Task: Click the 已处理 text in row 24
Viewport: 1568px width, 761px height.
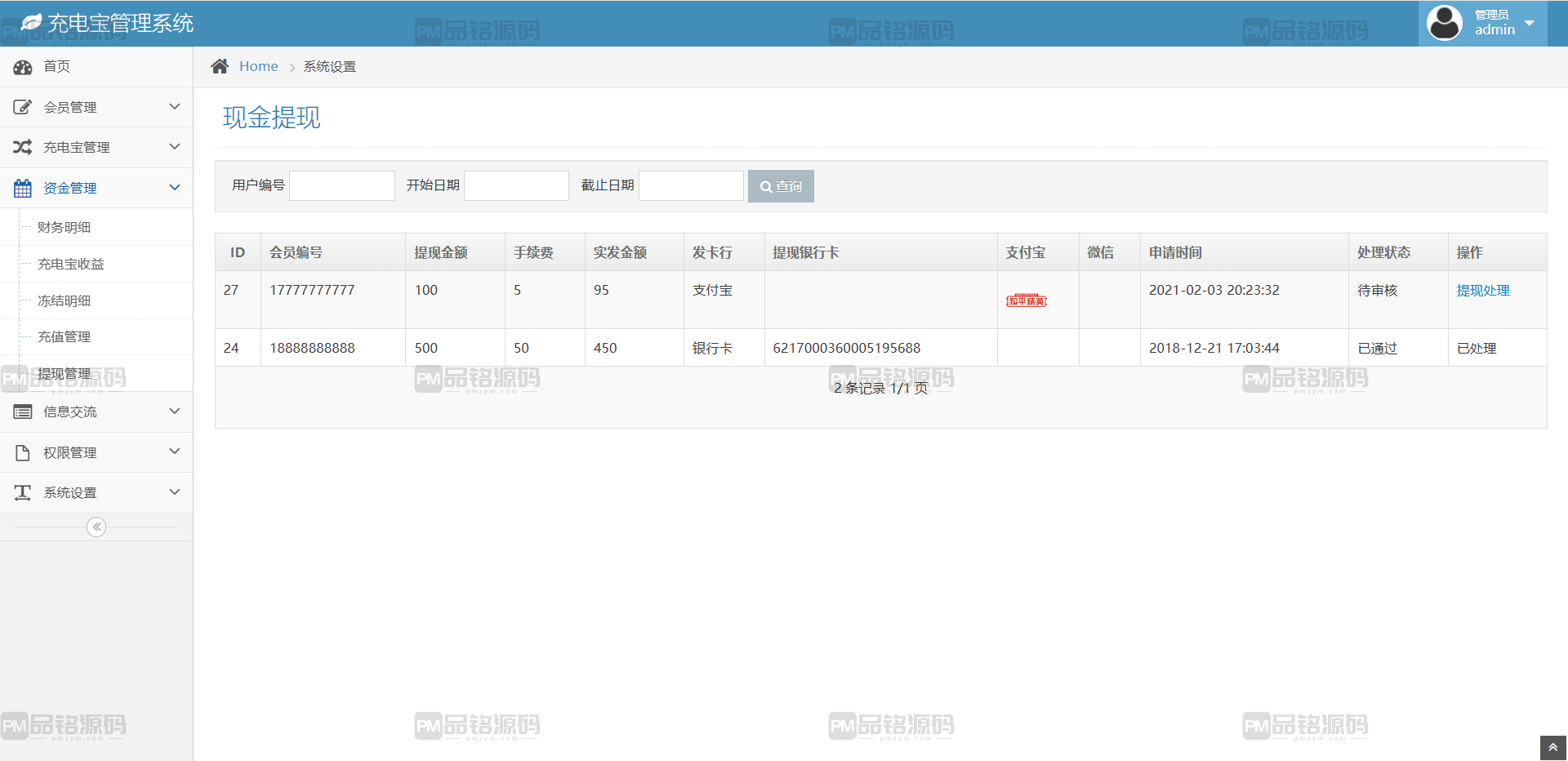Action: [1477, 349]
